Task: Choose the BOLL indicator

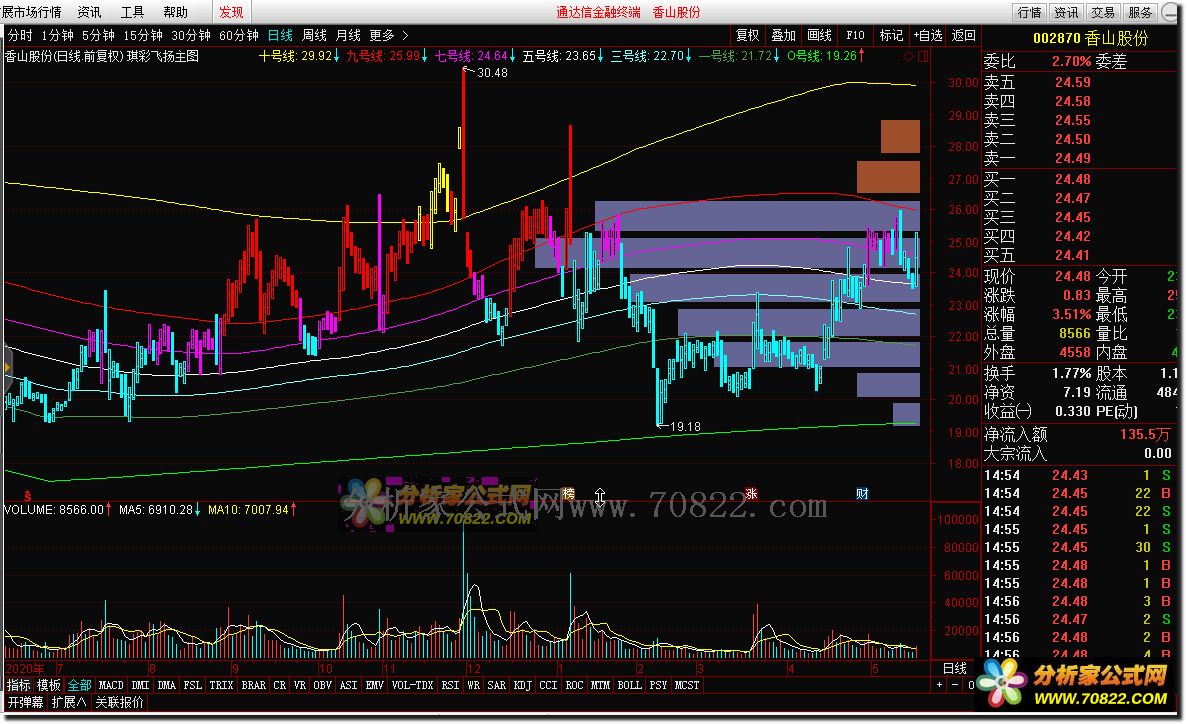Action: coord(629,685)
